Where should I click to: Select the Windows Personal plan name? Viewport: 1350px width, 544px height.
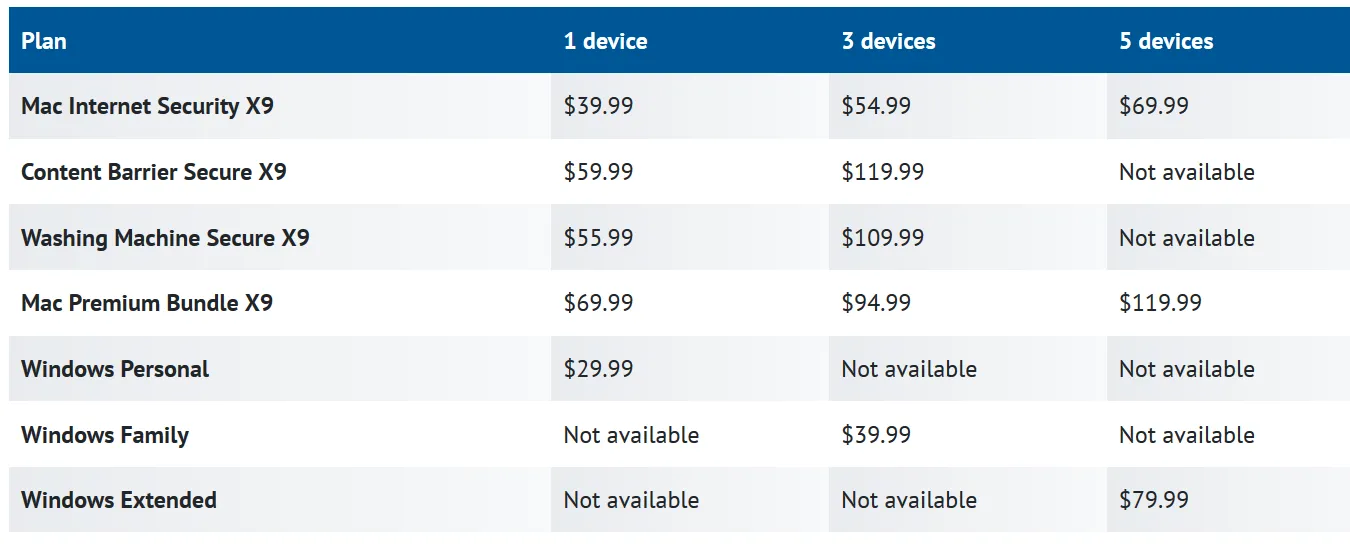coord(115,369)
